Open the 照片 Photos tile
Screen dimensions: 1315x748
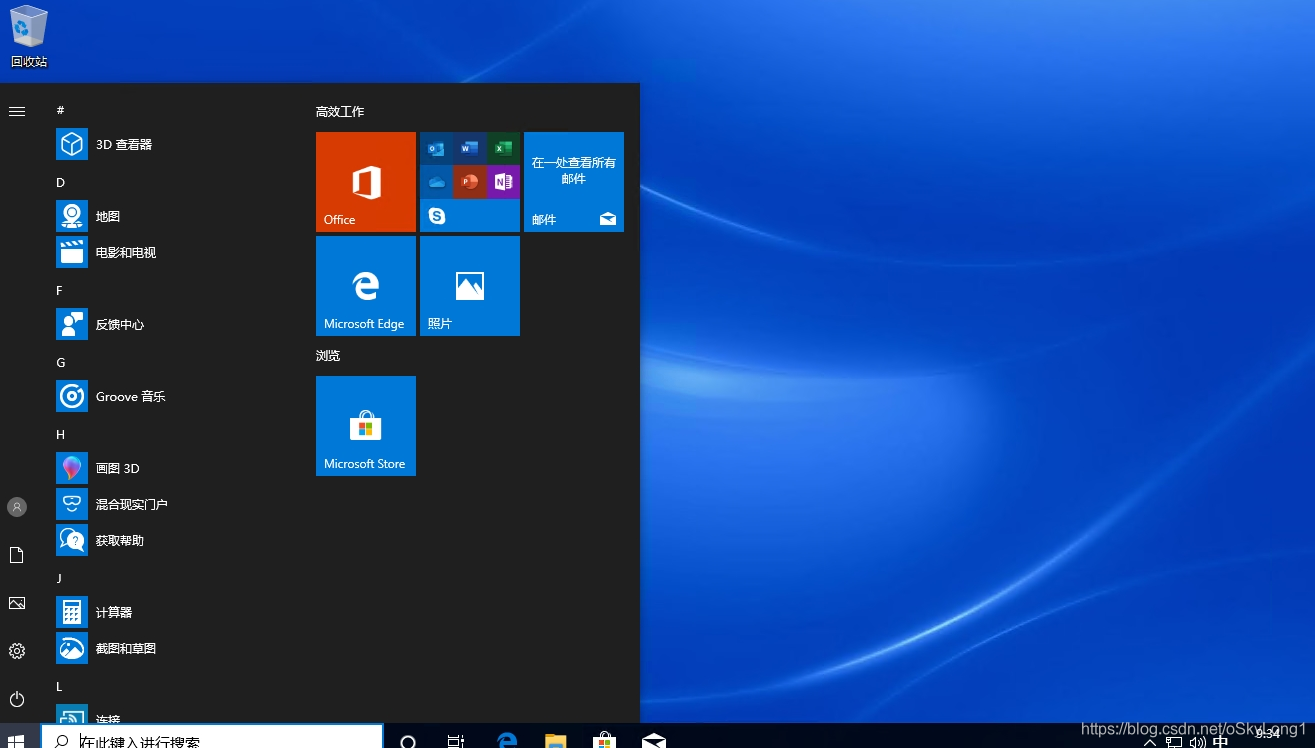pos(470,286)
